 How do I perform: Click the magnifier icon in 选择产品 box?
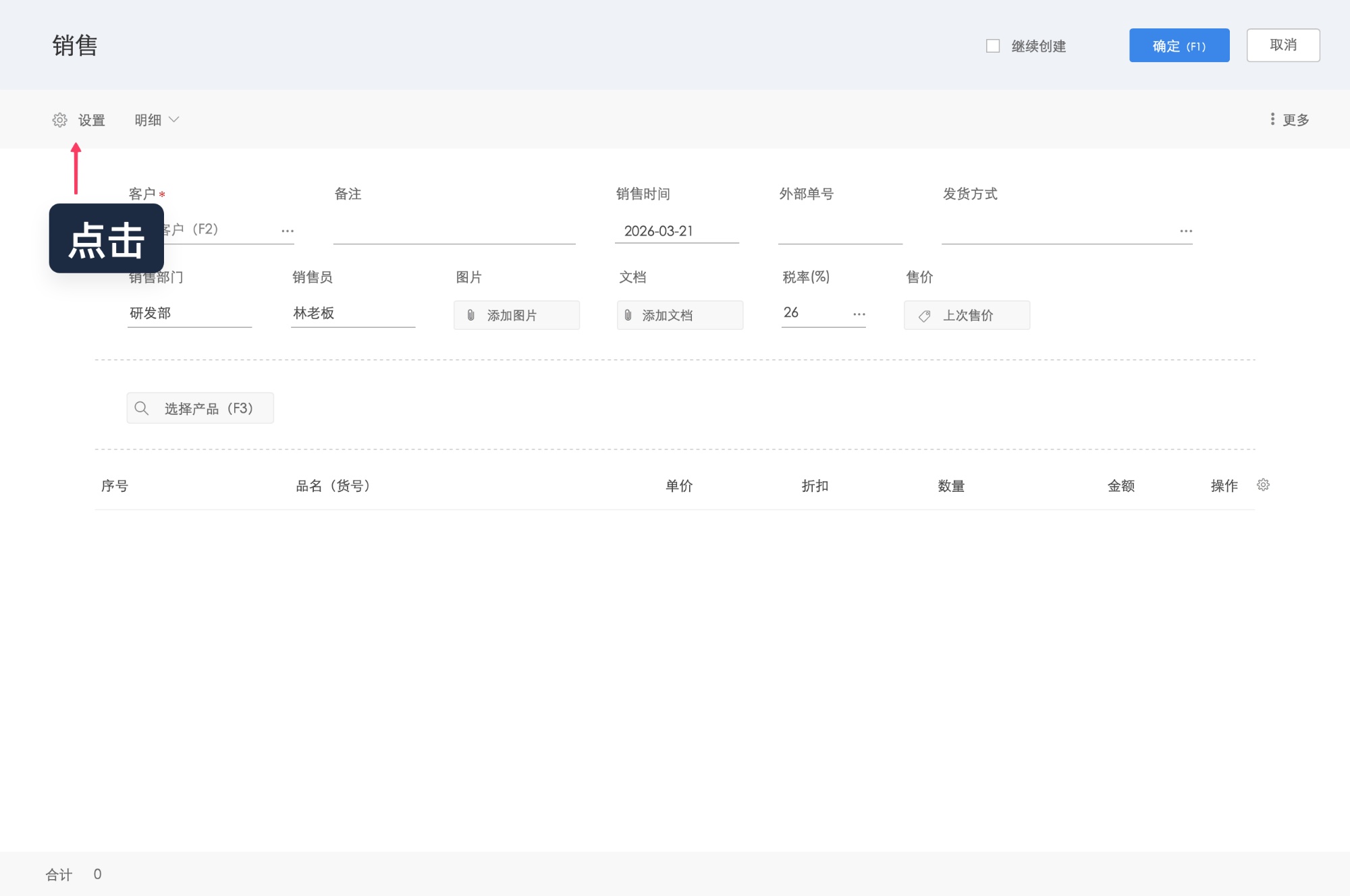[142, 408]
